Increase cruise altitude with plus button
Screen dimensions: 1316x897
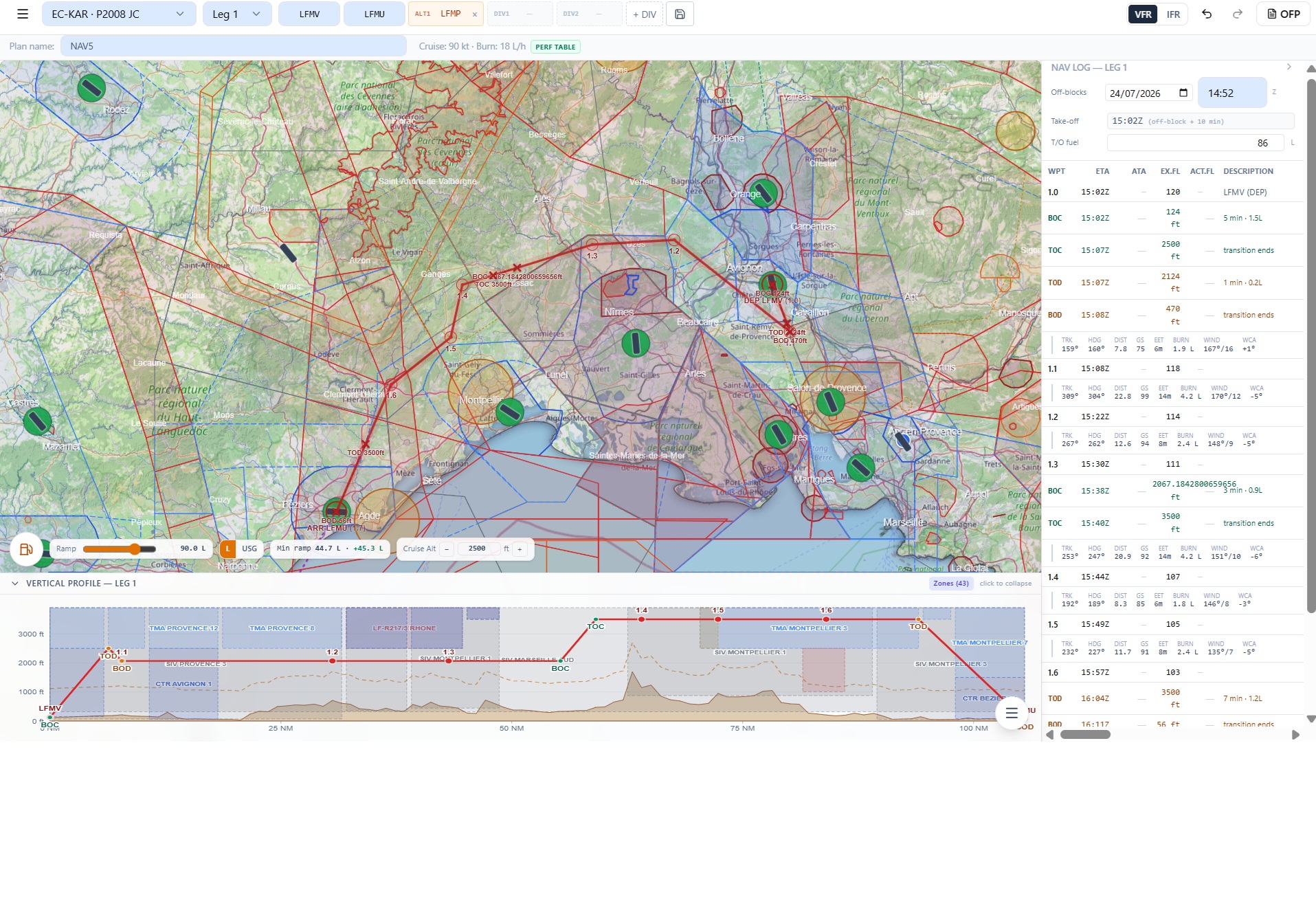pyautogui.click(x=520, y=549)
